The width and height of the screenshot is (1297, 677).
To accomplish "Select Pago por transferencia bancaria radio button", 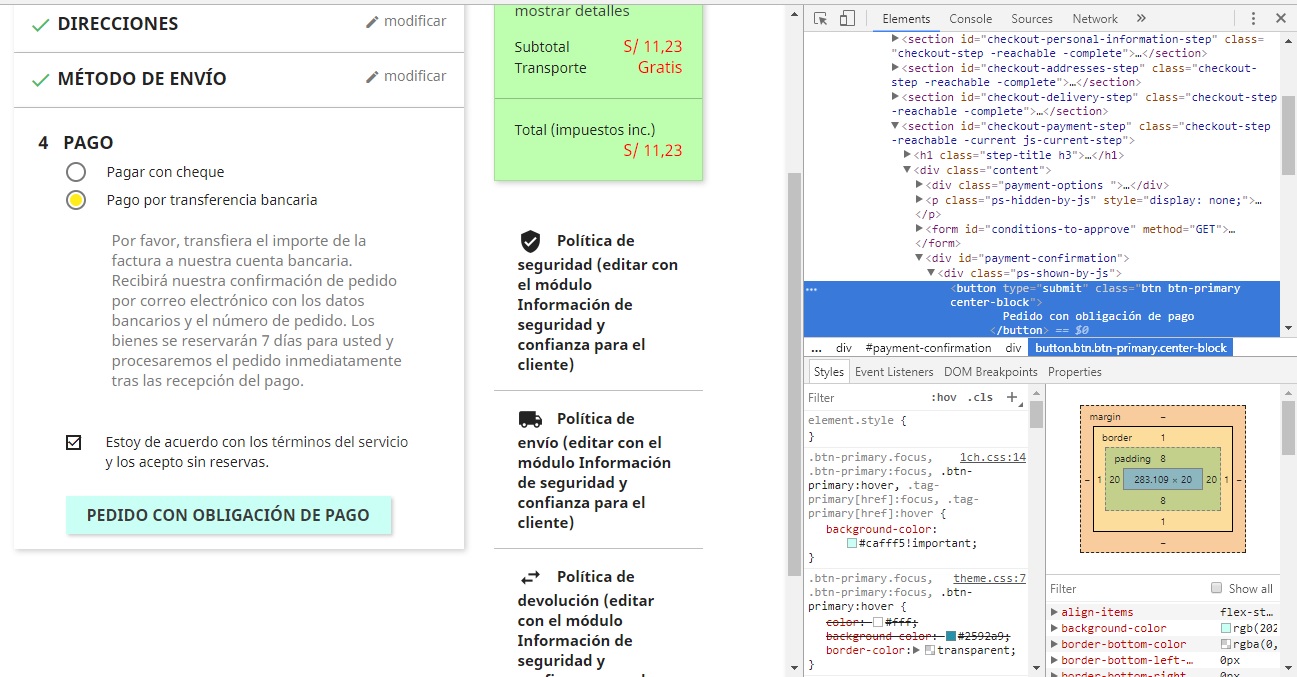I will pos(76,200).
